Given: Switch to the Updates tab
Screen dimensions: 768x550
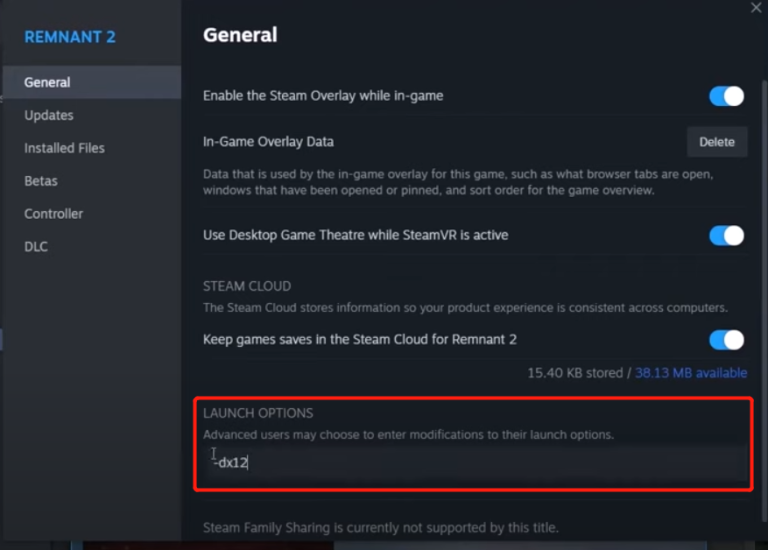Looking at the screenshot, I should (49, 115).
